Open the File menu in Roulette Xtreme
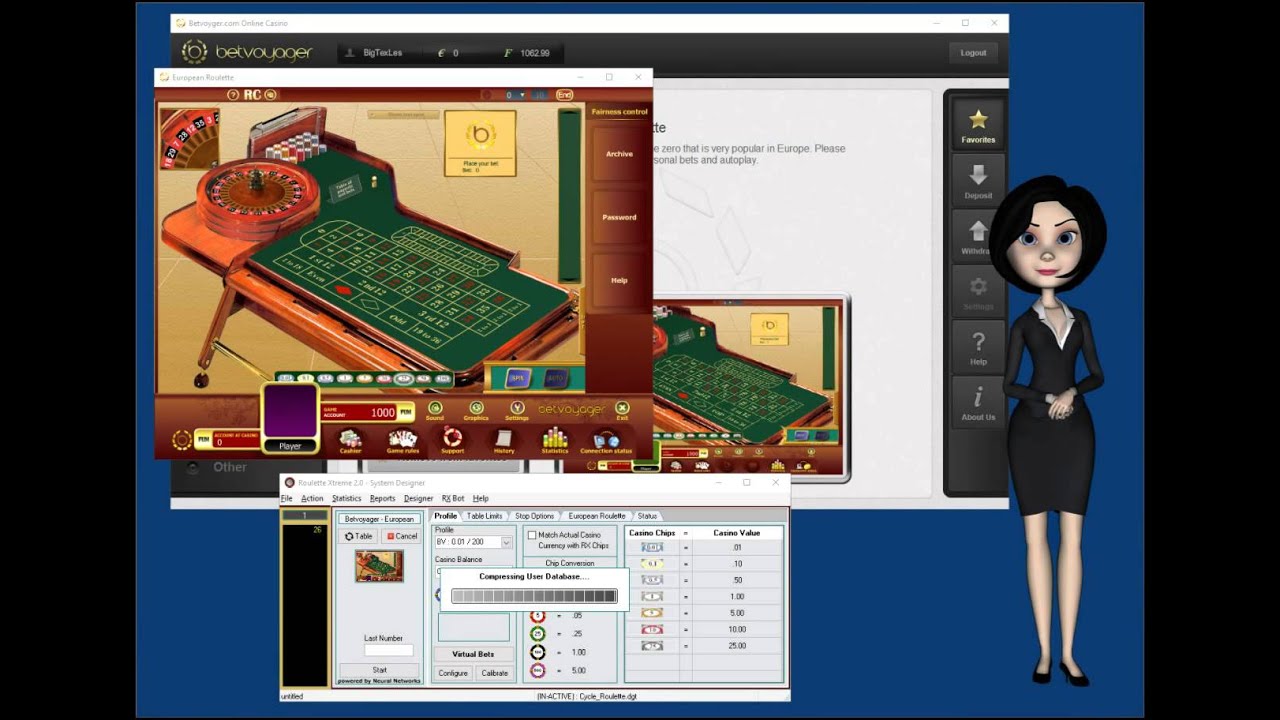1280x720 pixels. point(287,498)
